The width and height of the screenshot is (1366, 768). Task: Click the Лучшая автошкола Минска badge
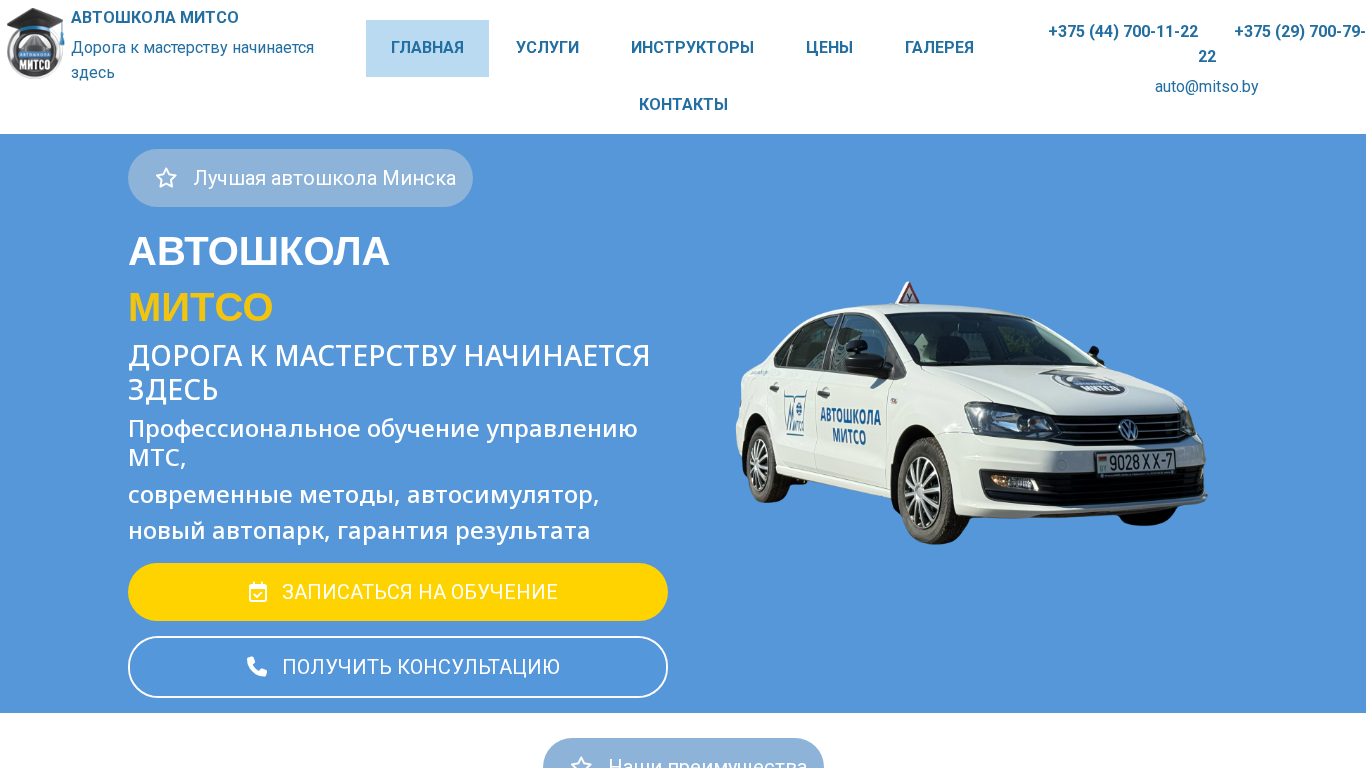pyautogui.click(x=300, y=178)
